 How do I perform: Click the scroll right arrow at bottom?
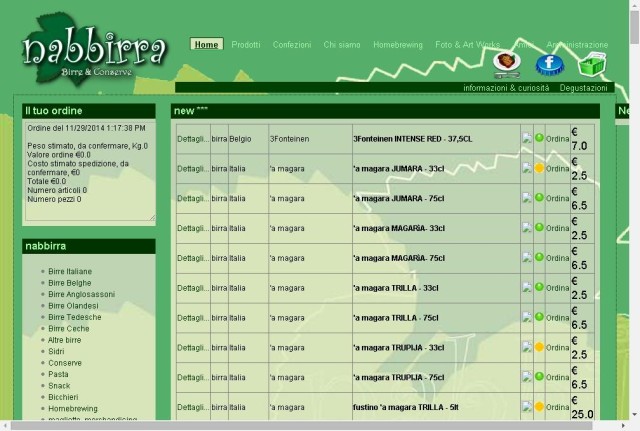pyautogui.click(x=623, y=426)
